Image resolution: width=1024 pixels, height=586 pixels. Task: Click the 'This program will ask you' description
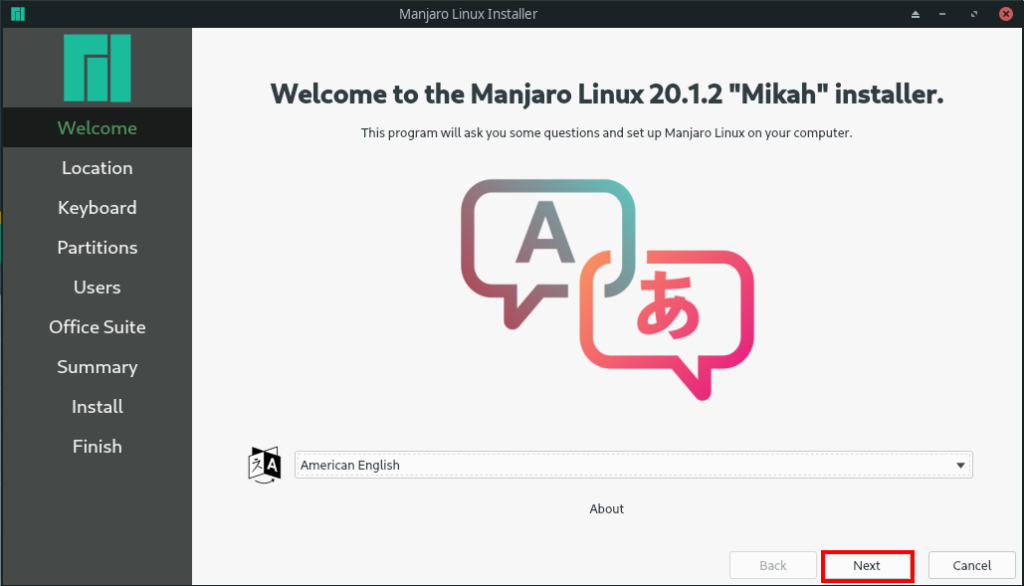(x=607, y=133)
